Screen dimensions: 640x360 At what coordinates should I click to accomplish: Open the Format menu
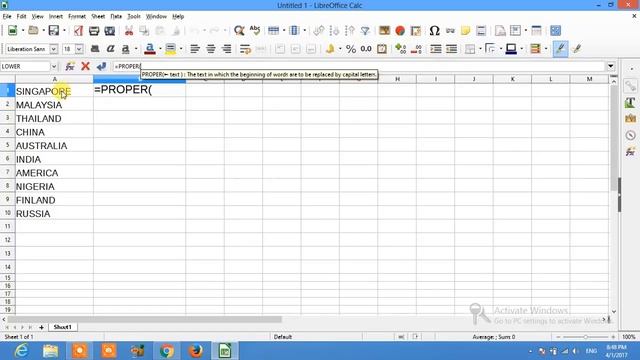pyautogui.click(x=77, y=16)
